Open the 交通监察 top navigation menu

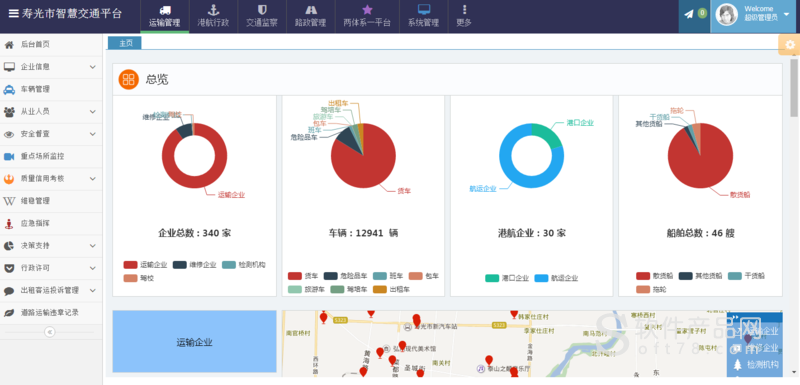[262, 16]
